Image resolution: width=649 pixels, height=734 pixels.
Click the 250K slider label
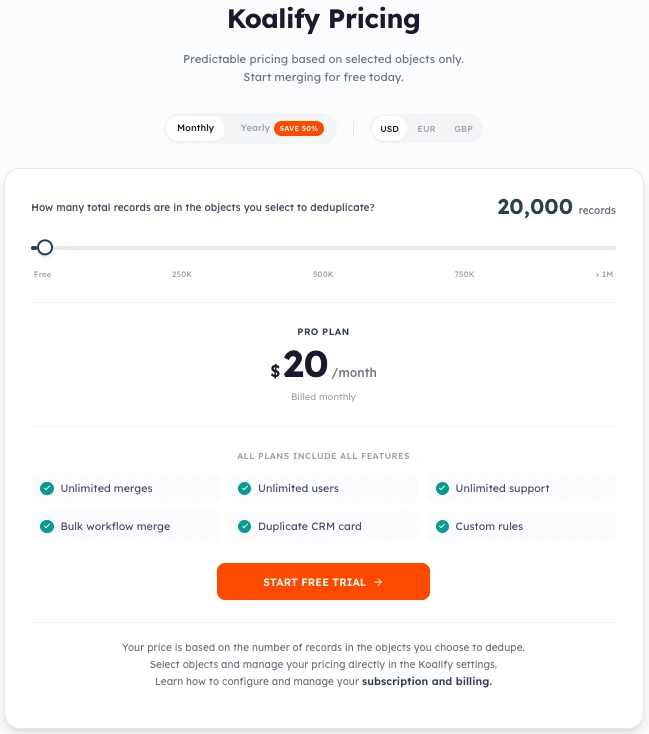[182, 274]
